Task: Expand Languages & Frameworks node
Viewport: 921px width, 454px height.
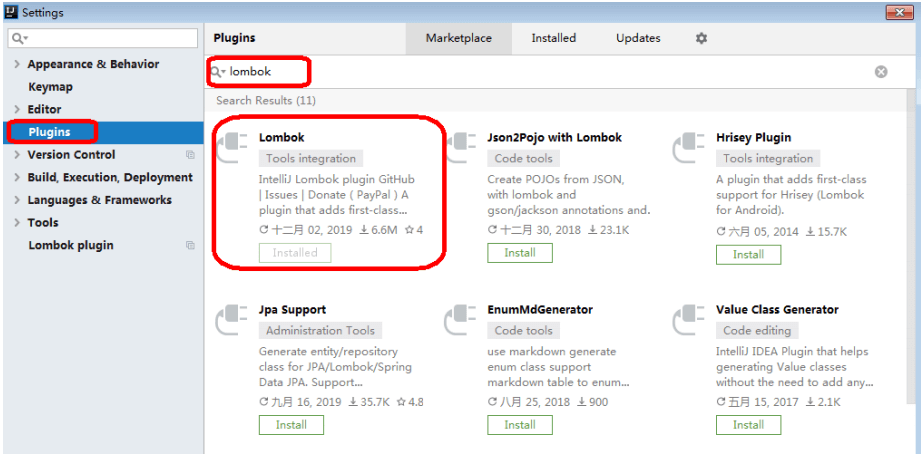Action: click(x=17, y=200)
